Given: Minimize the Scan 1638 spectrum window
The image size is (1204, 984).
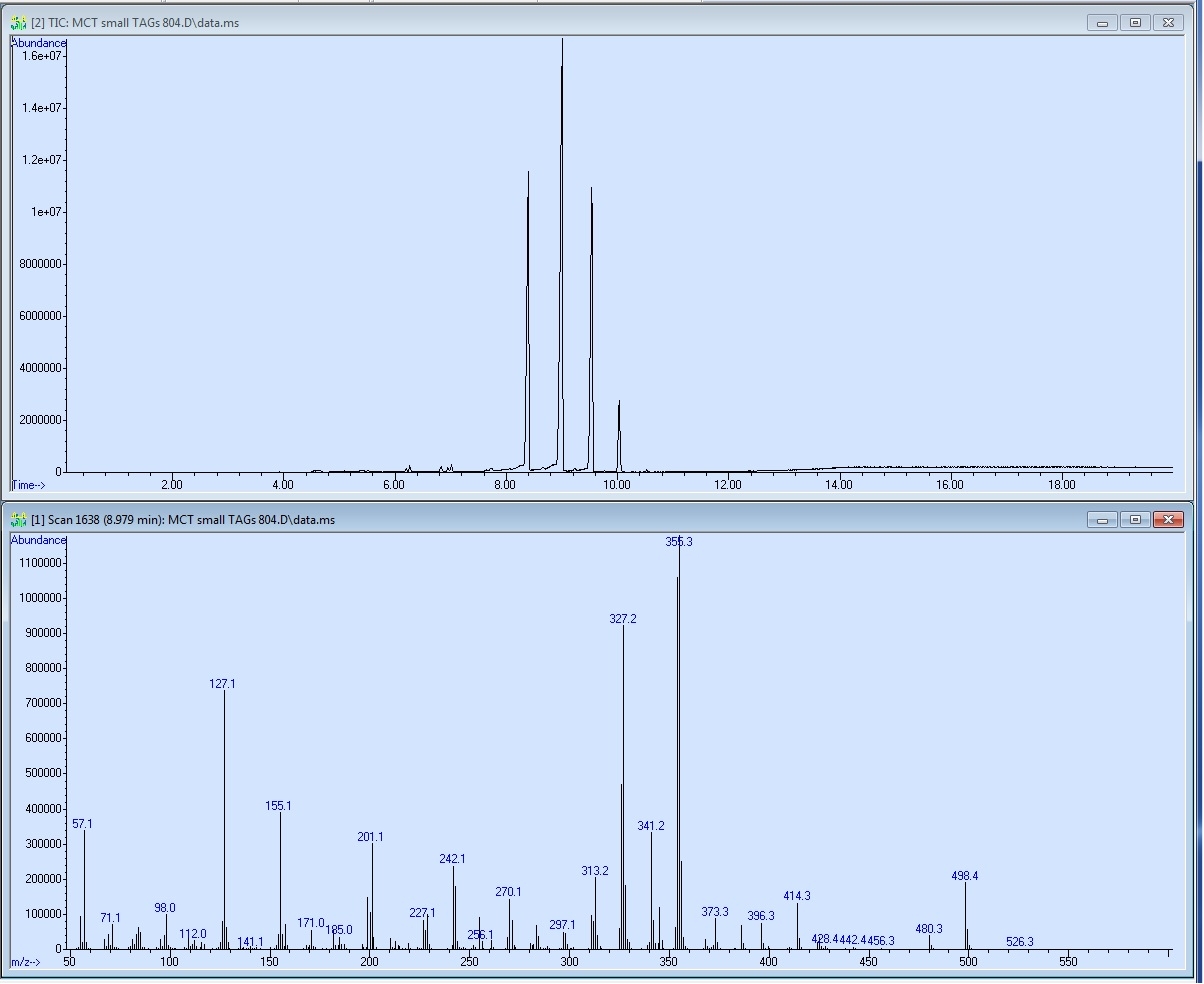Looking at the screenshot, I should tap(1101, 519).
